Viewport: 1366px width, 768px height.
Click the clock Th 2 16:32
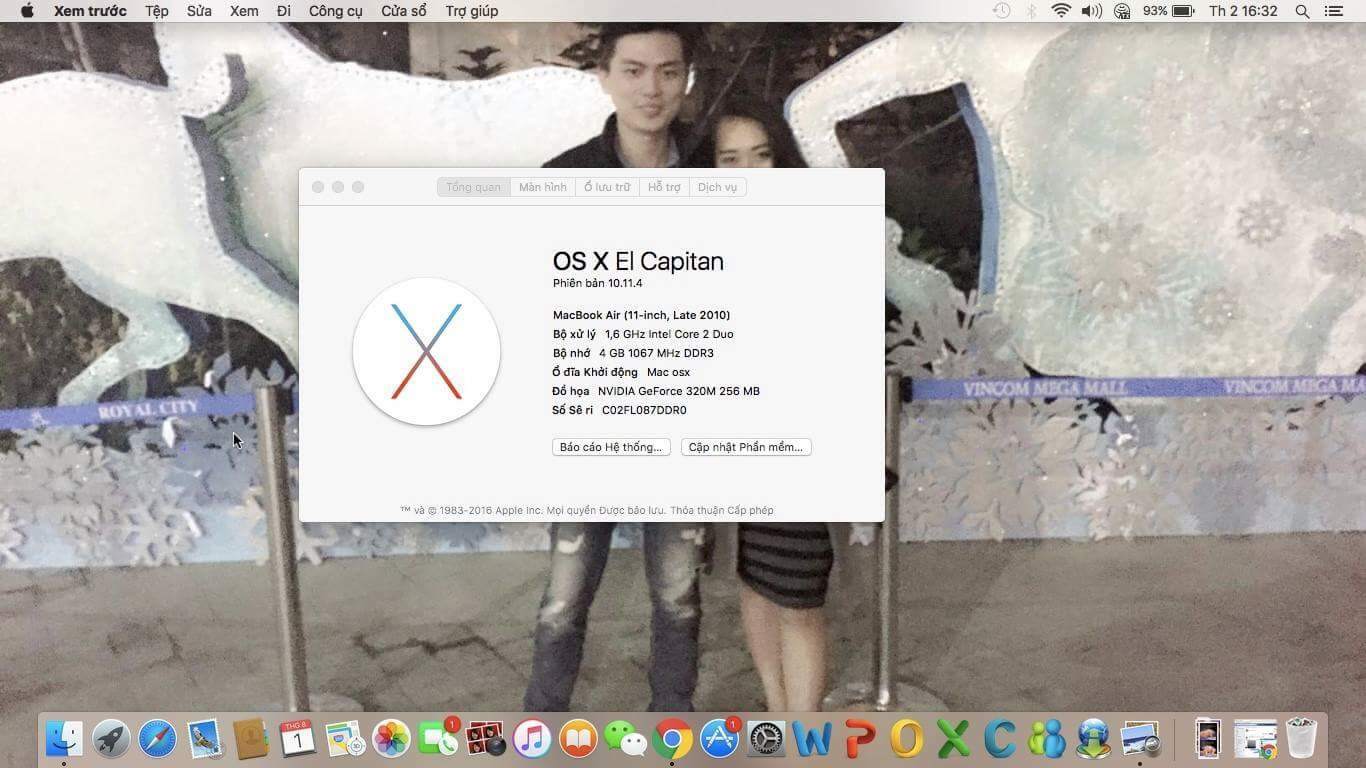(x=1243, y=11)
